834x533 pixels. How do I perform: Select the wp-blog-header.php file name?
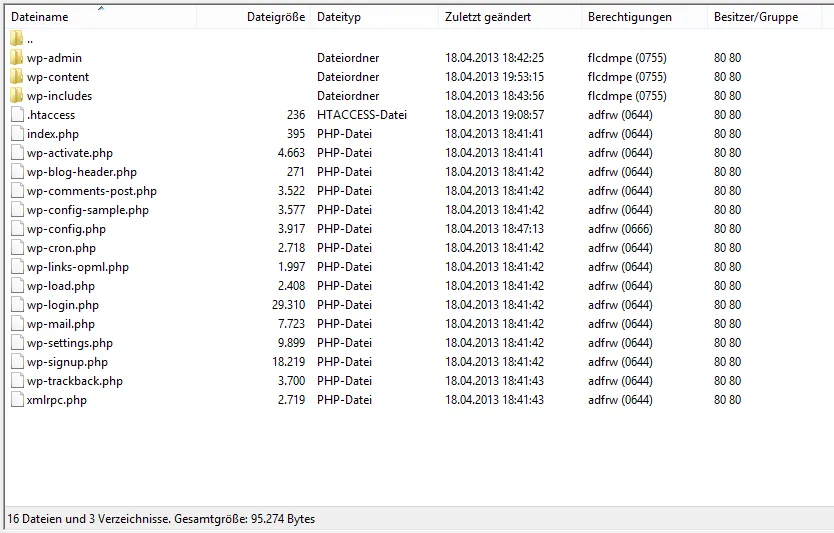(82, 172)
